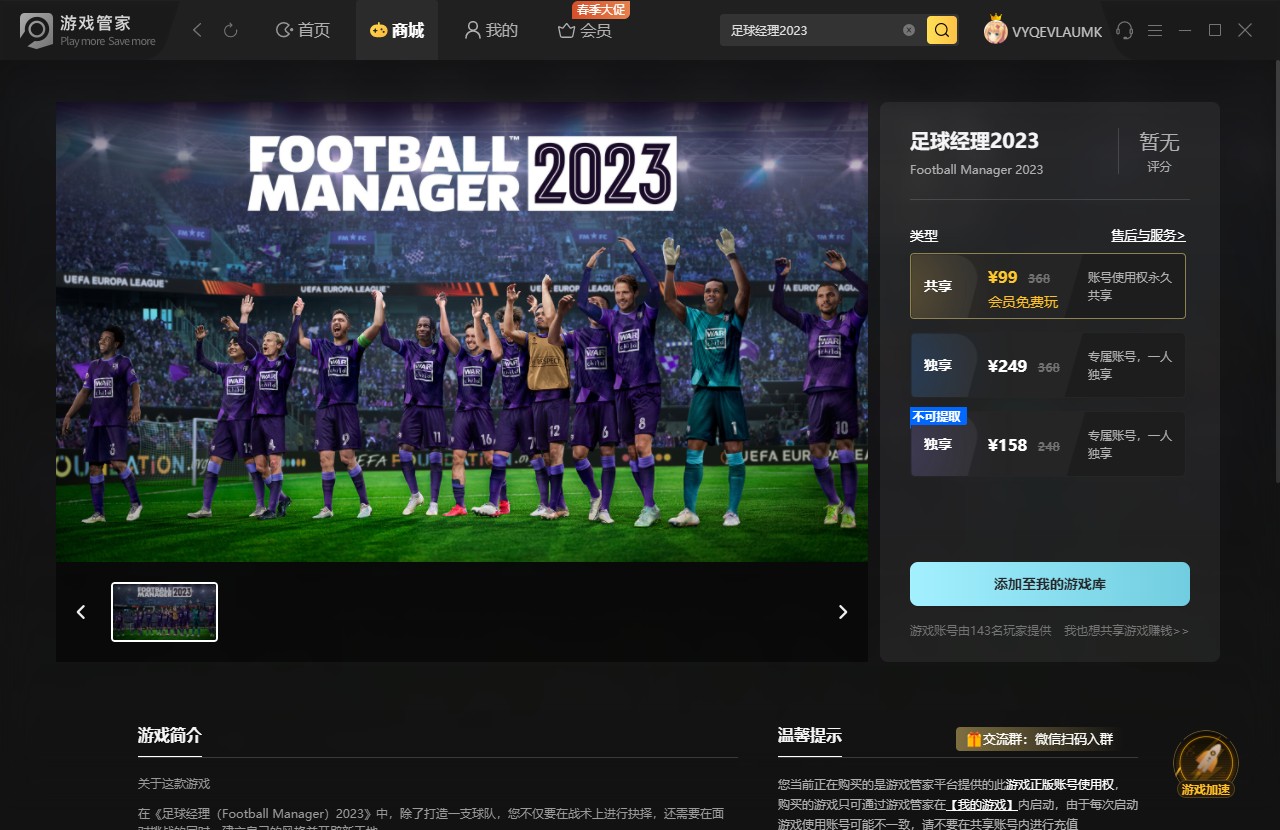
Task: Maximize the 游戏管家 window
Action: (1215, 31)
